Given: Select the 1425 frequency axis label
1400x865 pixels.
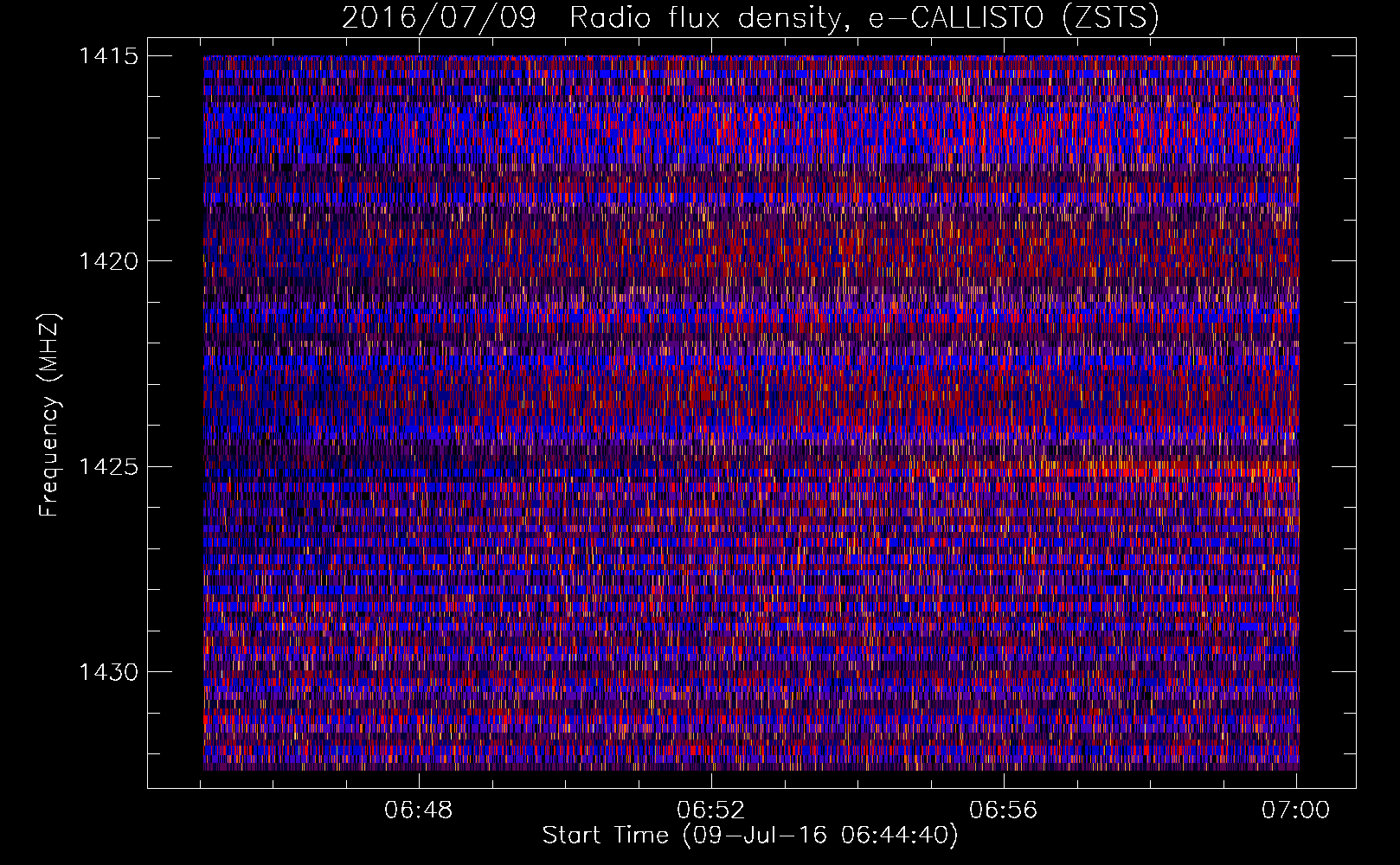Looking at the screenshot, I should pos(108,467).
